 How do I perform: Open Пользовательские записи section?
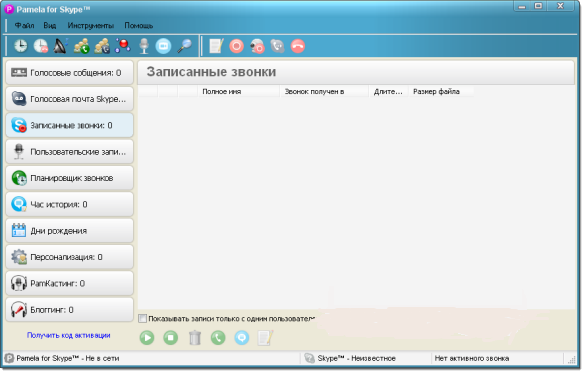70,152
